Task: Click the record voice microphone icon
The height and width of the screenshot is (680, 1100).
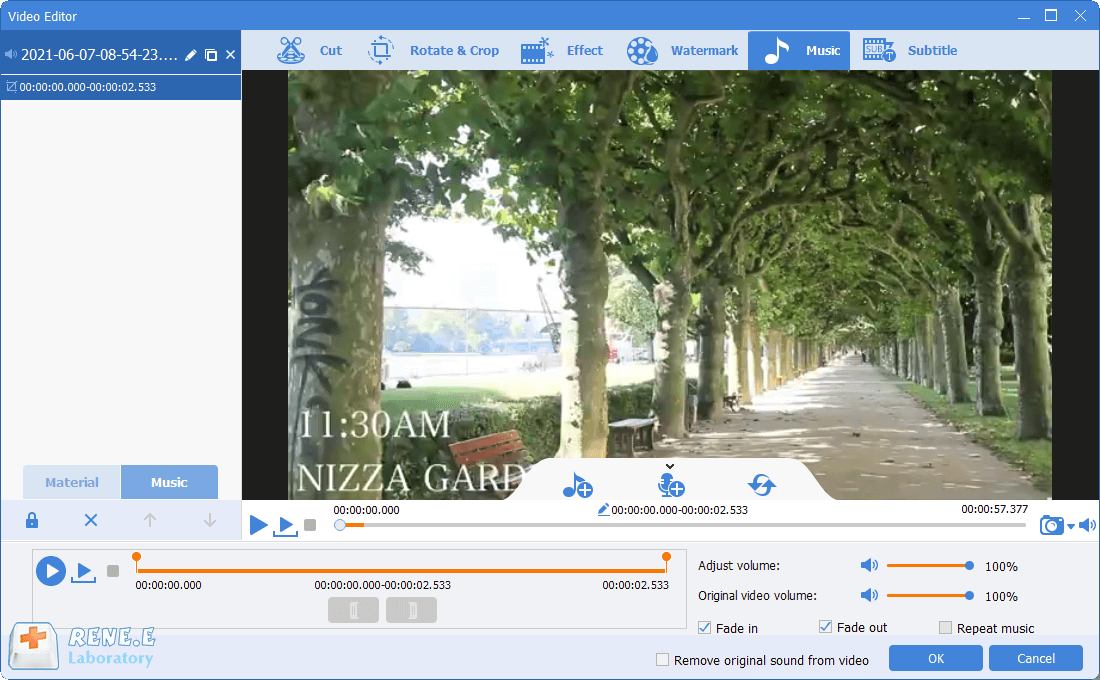Action: [670, 485]
